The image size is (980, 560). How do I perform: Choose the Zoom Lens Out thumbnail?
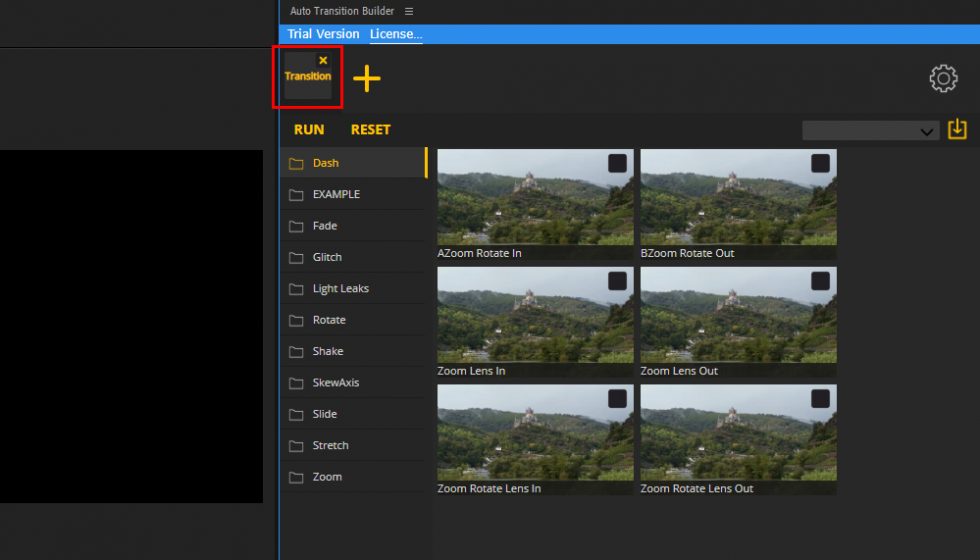738,314
